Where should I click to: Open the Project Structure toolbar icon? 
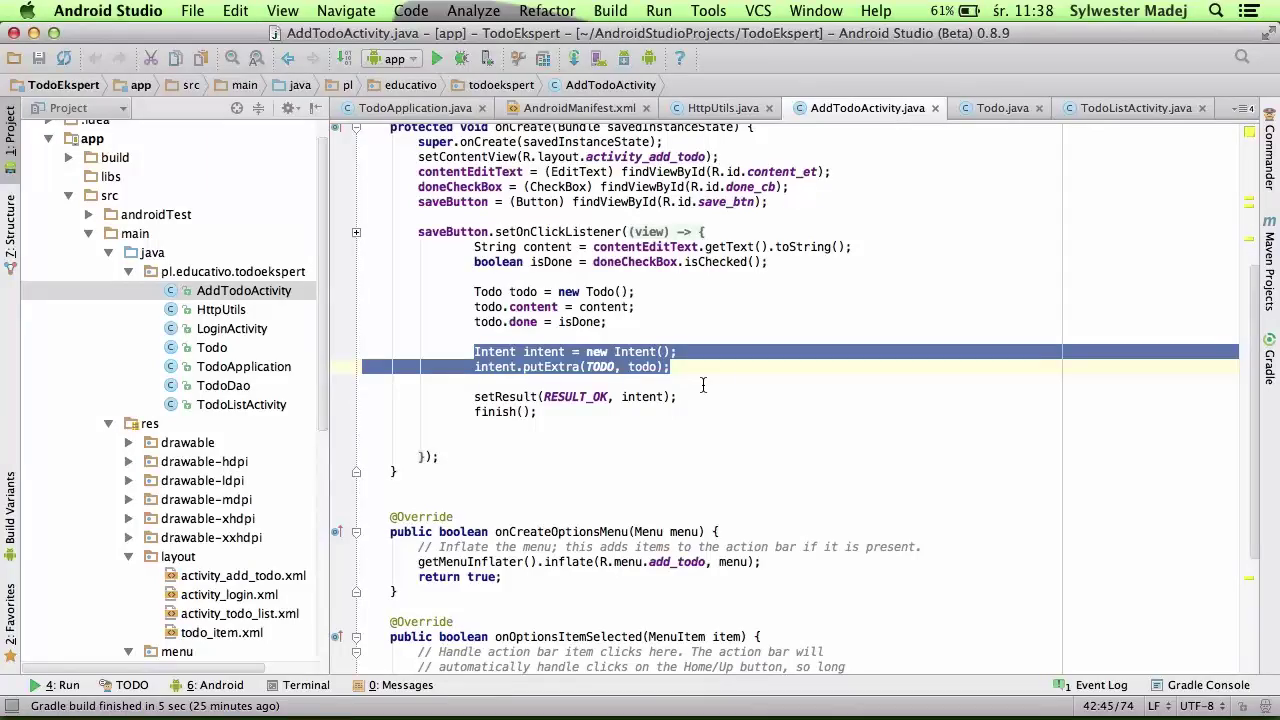[x=542, y=58]
